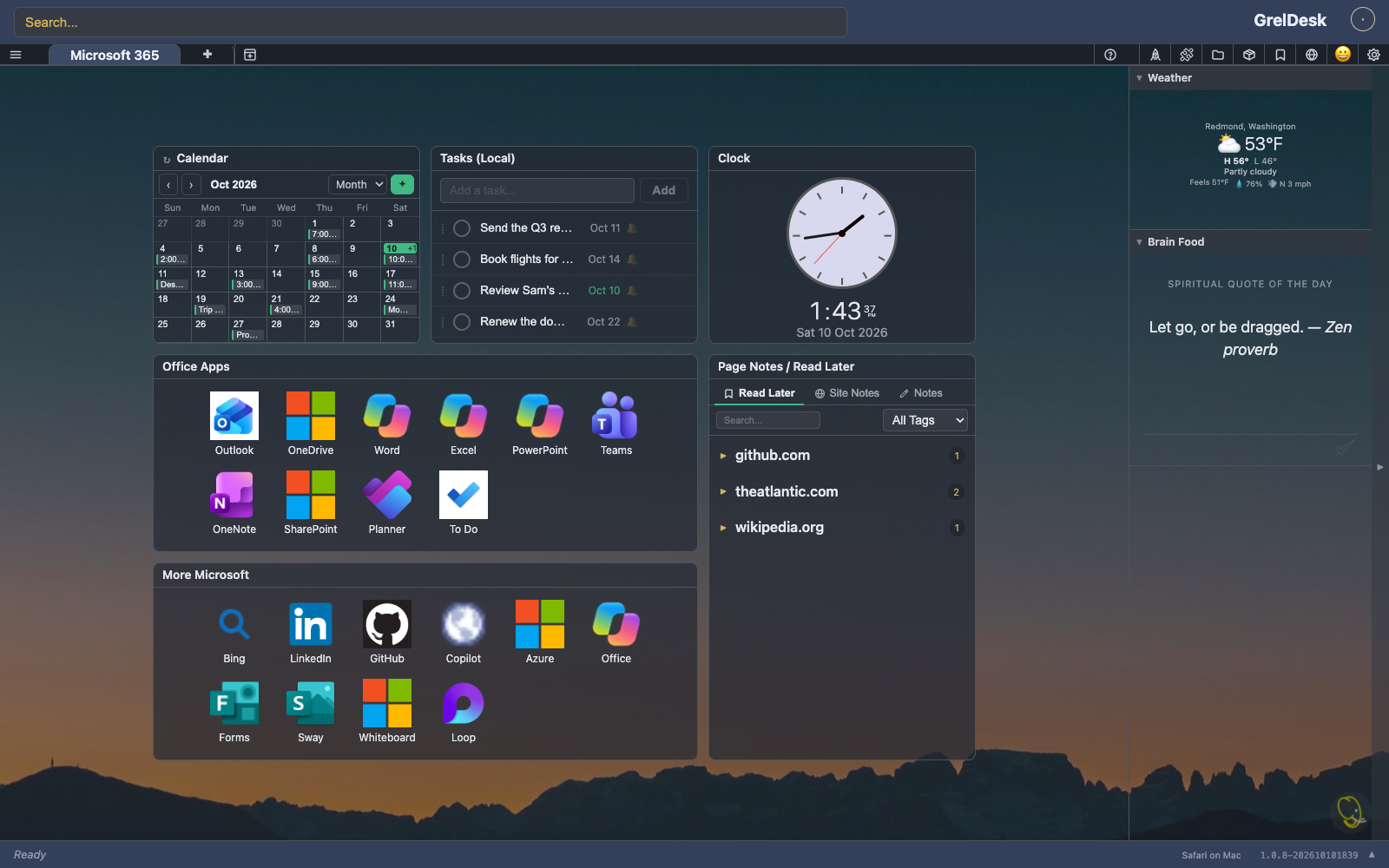Launch Copilot from More Microsoft
Viewport: 1389px width, 868px height.
(x=464, y=624)
